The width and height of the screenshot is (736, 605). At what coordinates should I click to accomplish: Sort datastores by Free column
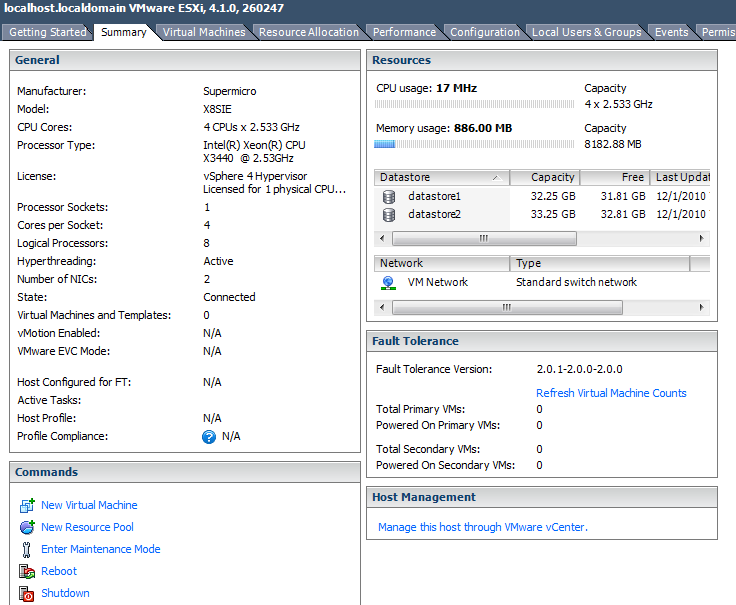[614, 177]
